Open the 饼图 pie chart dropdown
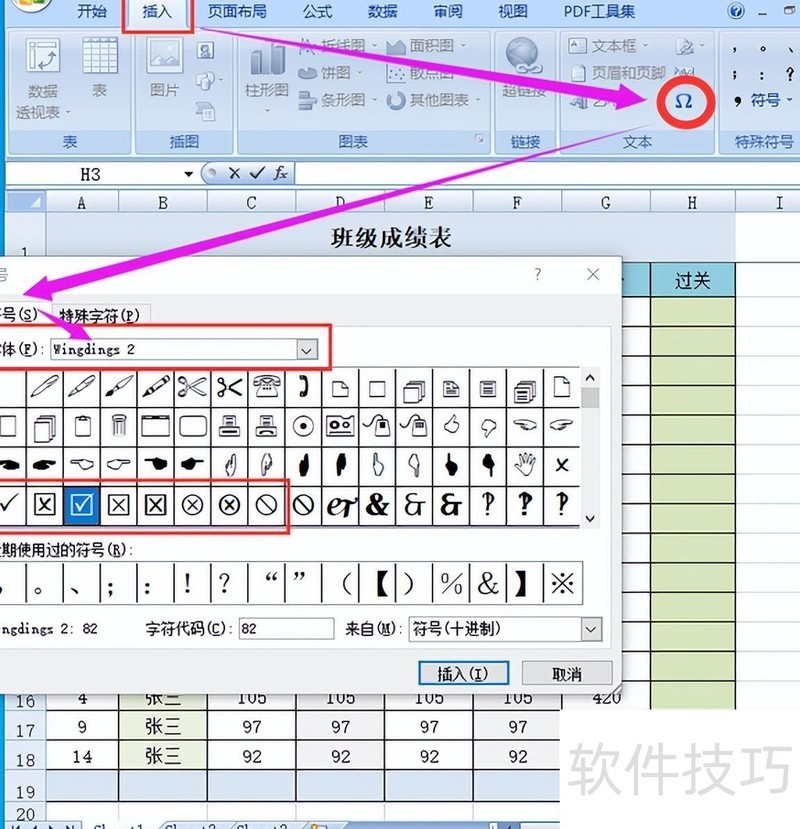800x829 pixels. pos(332,72)
